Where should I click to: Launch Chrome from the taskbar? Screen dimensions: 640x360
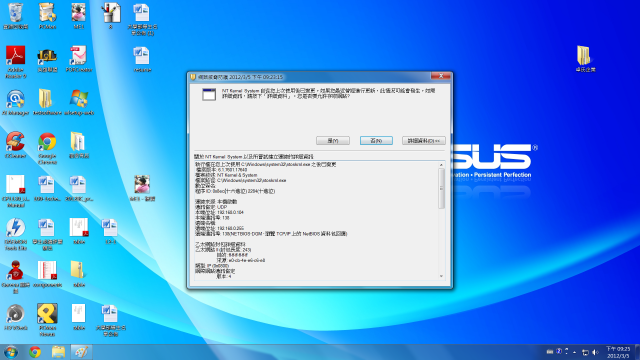click(35, 352)
